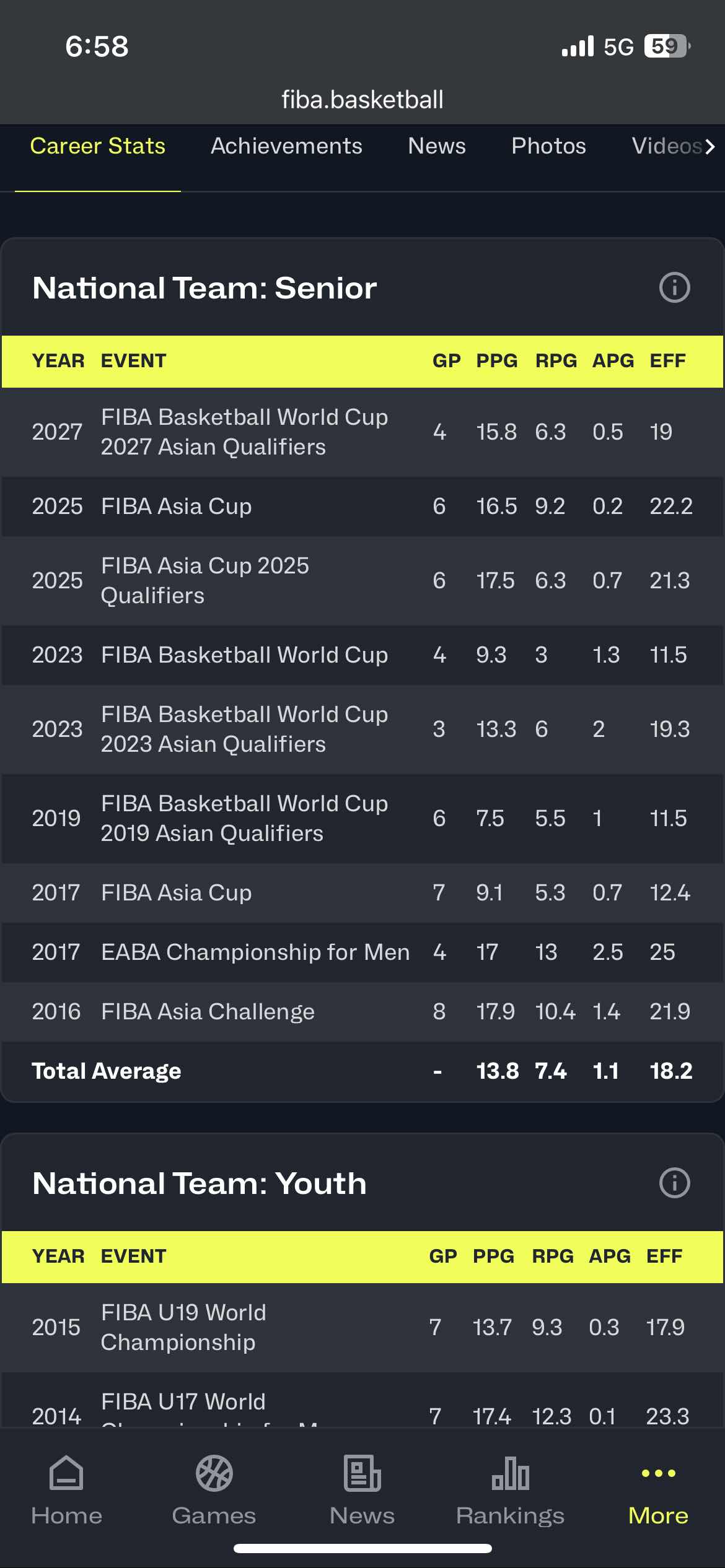Tap the battery status icon
This screenshot has height=1568, width=725.
(667, 46)
